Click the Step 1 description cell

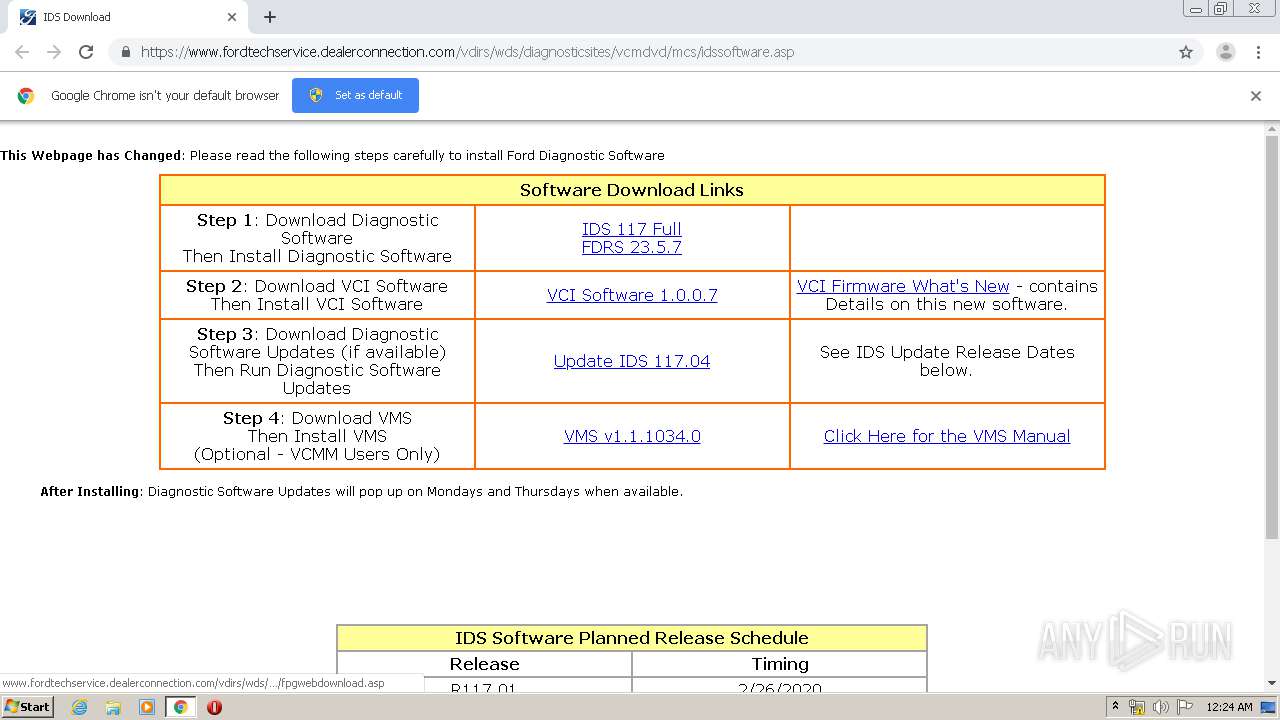[317, 238]
